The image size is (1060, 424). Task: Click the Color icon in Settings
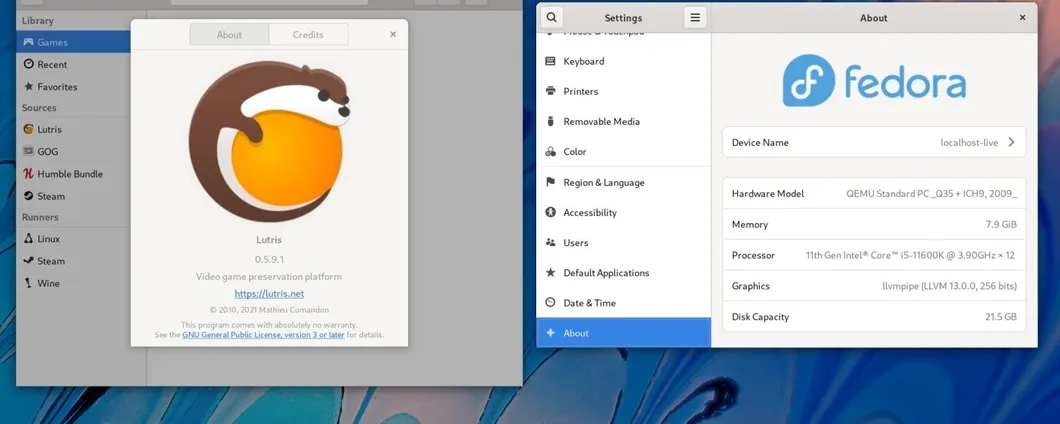pyautogui.click(x=550, y=152)
